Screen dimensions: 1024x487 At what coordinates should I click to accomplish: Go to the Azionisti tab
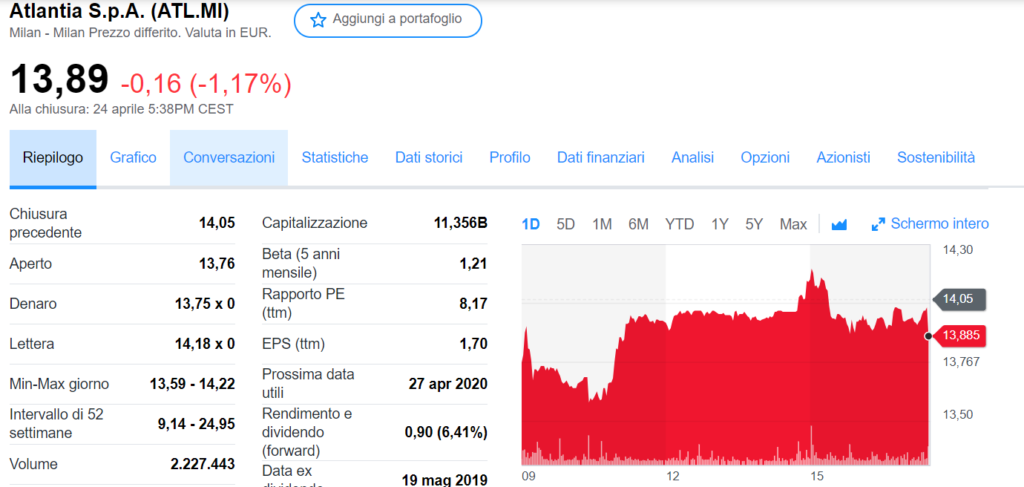pyautogui.click(x=843, y=158)
